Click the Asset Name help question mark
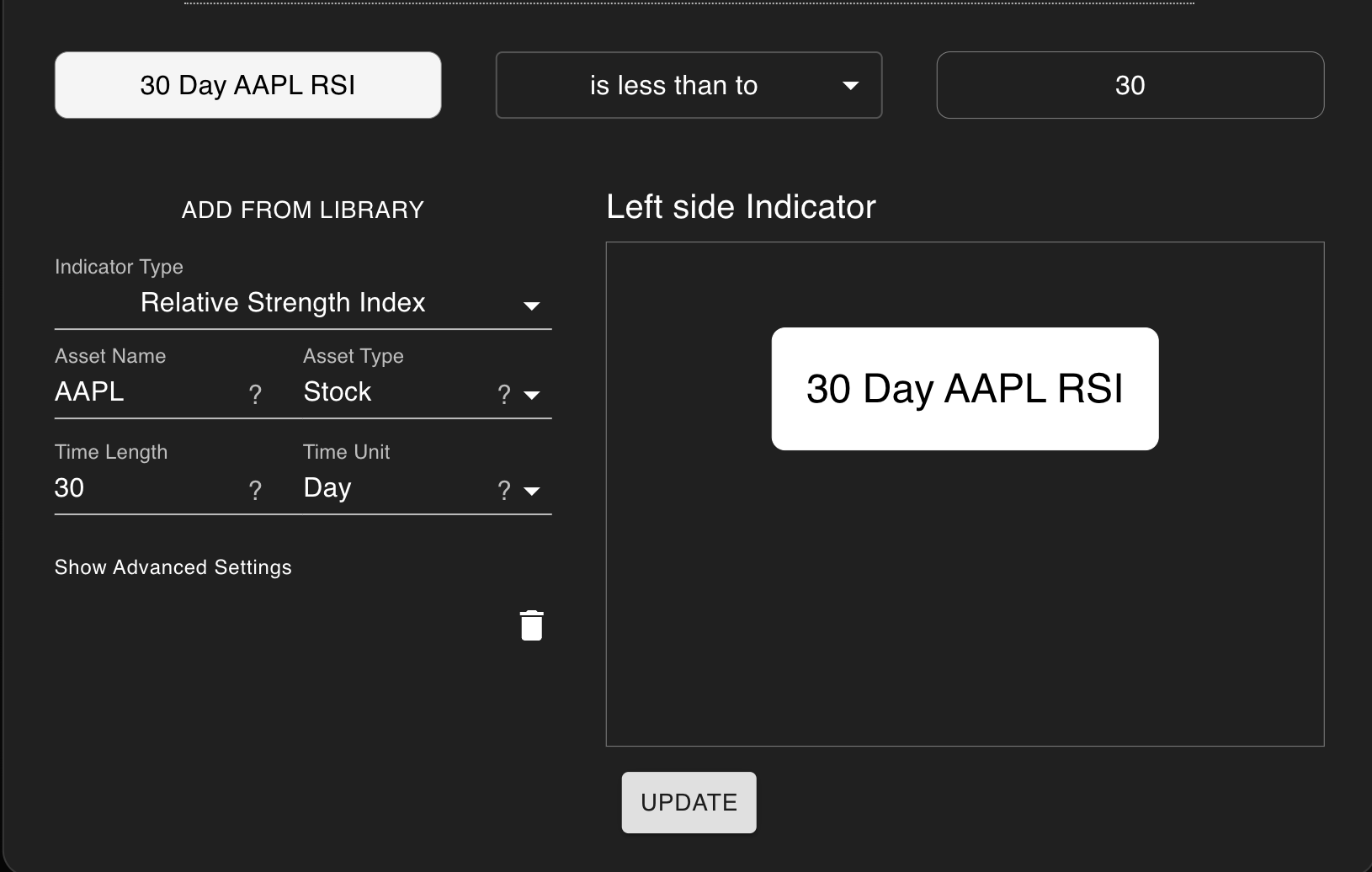The width and height of the screenshot is (1372, 872). [255, 393]
